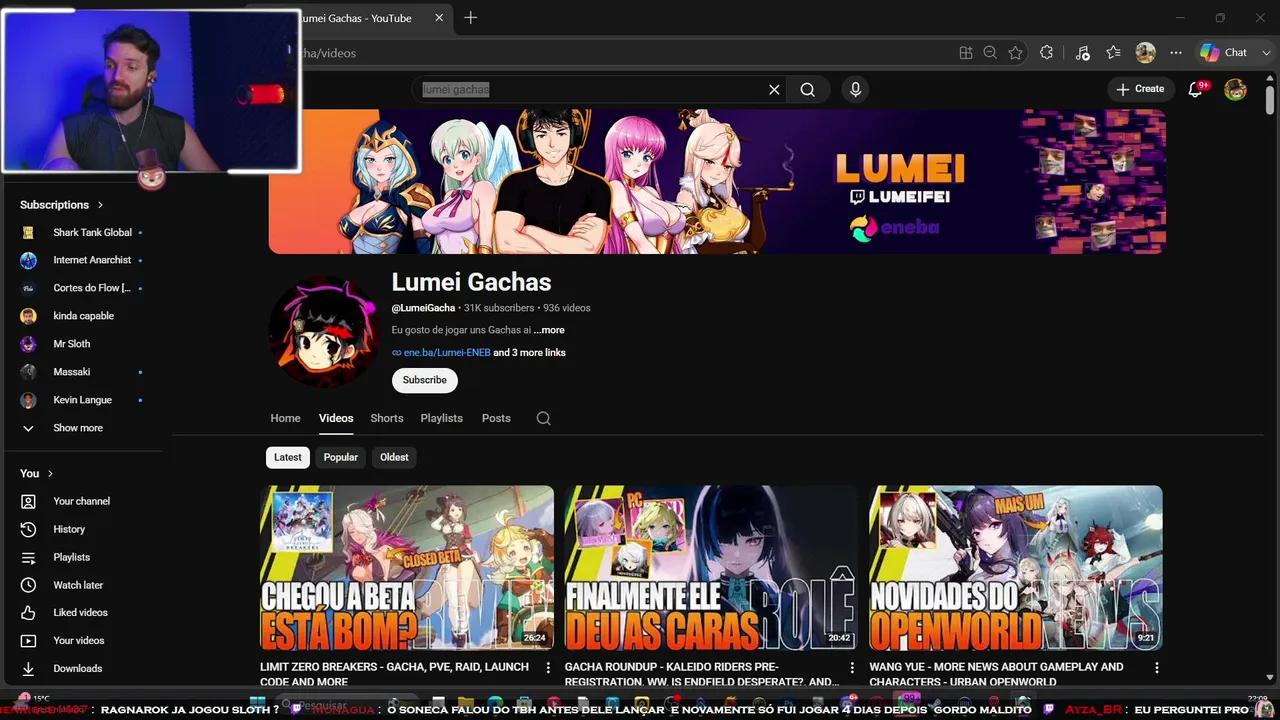
Task: Open Liked videos in sidebar
Action: pyautogui.click(x=82, y=612)
